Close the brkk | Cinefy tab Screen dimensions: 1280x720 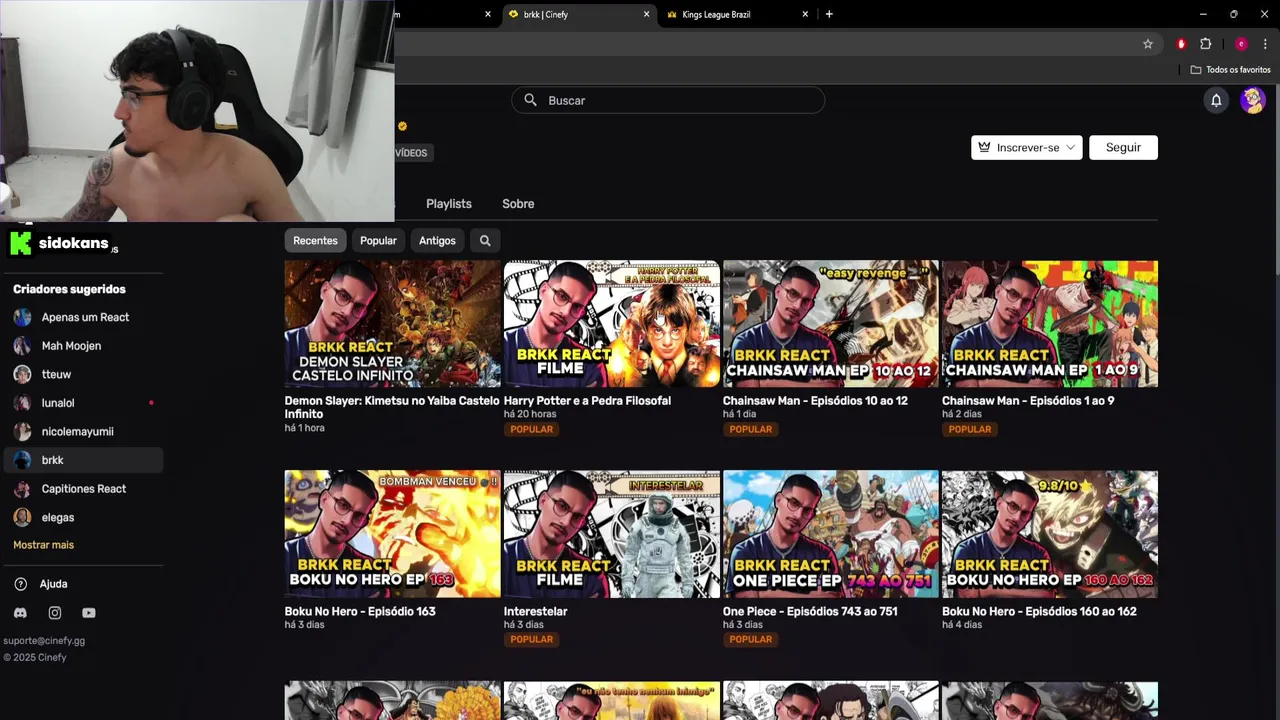(646, 14)
